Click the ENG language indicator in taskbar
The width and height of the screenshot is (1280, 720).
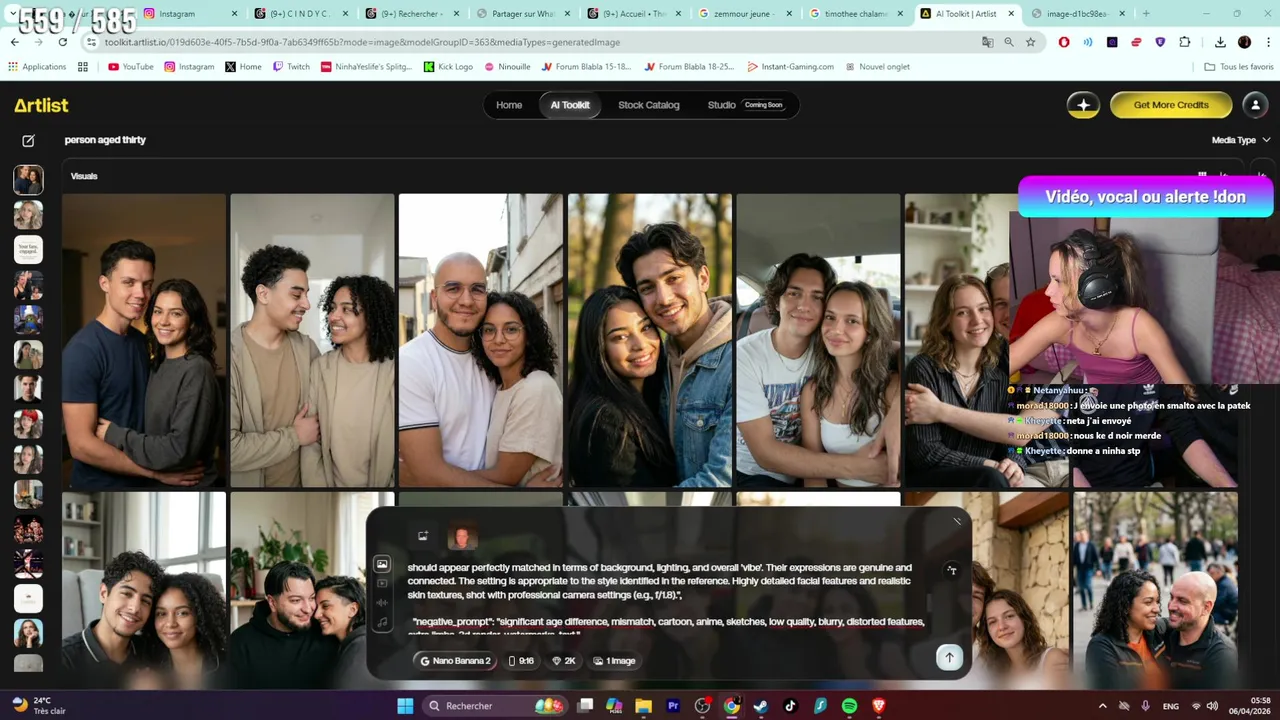click(x=1169, y=706)
